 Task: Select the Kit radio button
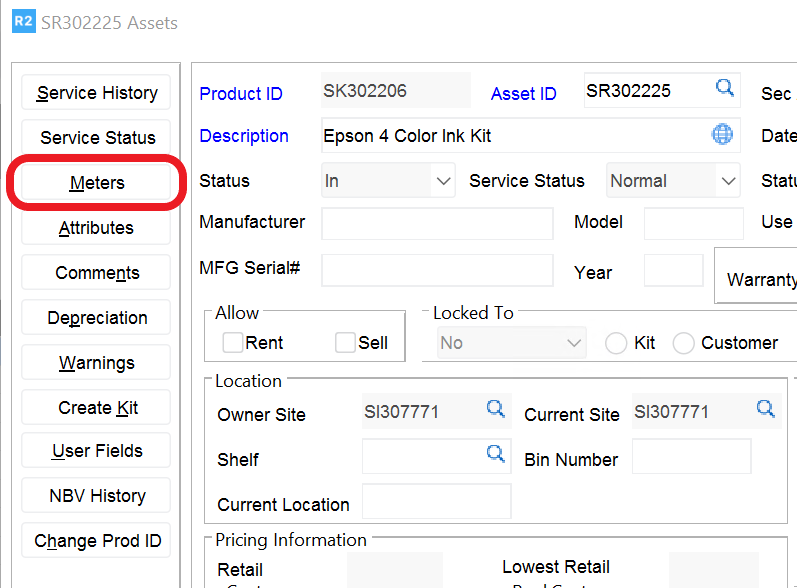pos(616,343)
